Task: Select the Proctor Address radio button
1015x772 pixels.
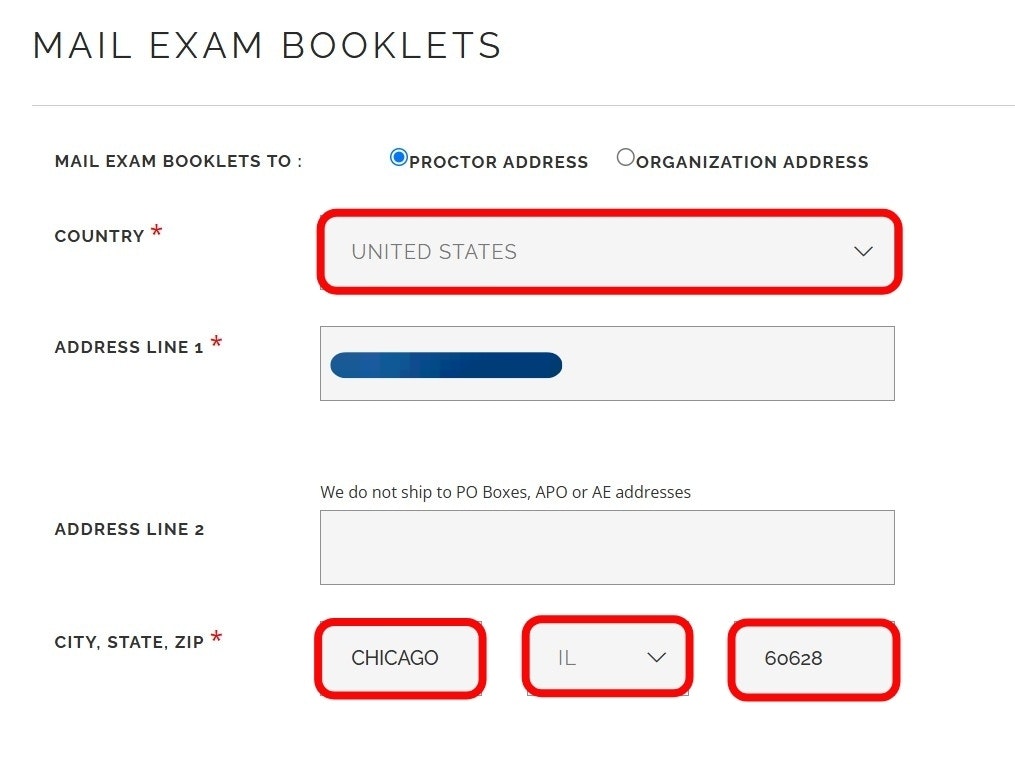Action: [399, 158]
